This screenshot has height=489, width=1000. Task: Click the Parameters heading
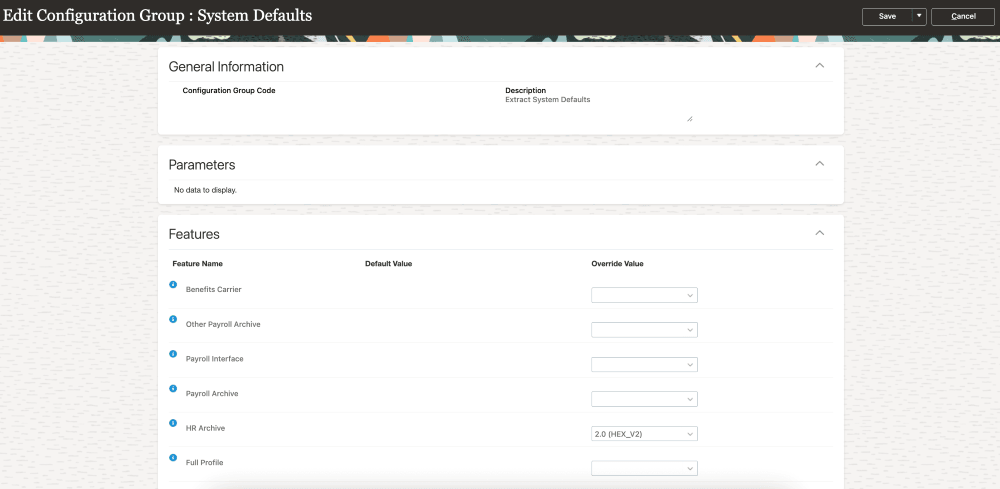coord(202,164)
